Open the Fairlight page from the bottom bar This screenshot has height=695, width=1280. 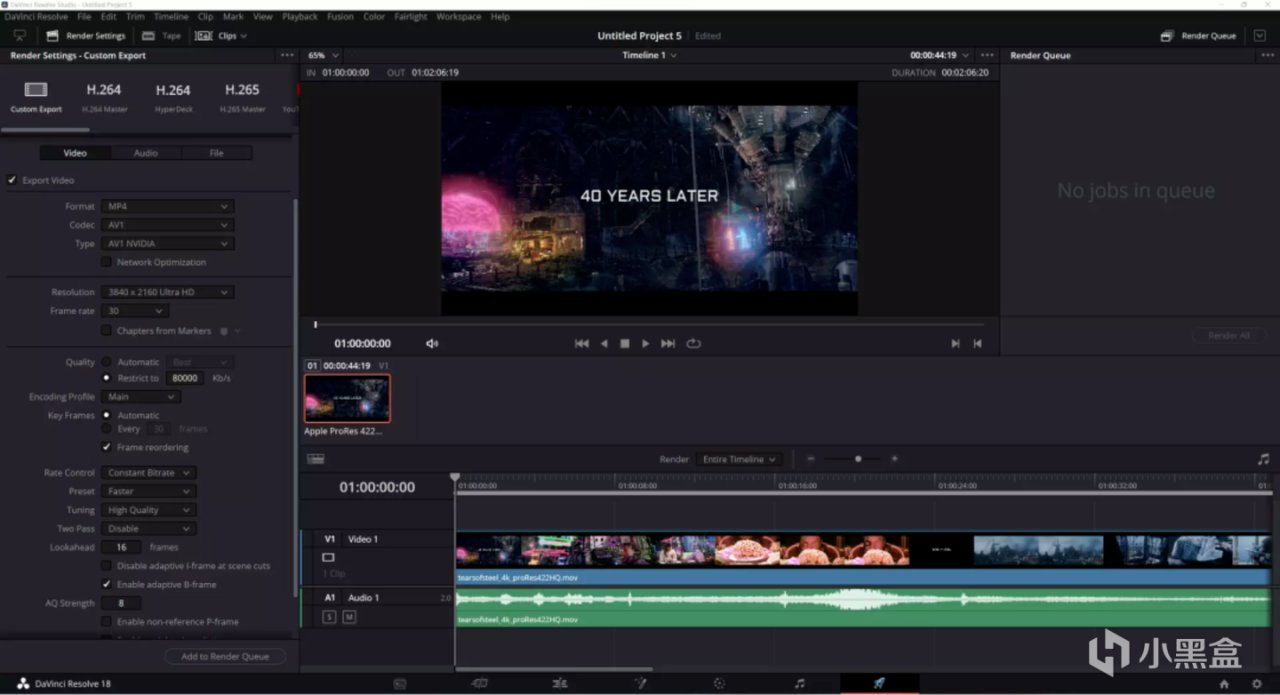[x=799, y=684]
